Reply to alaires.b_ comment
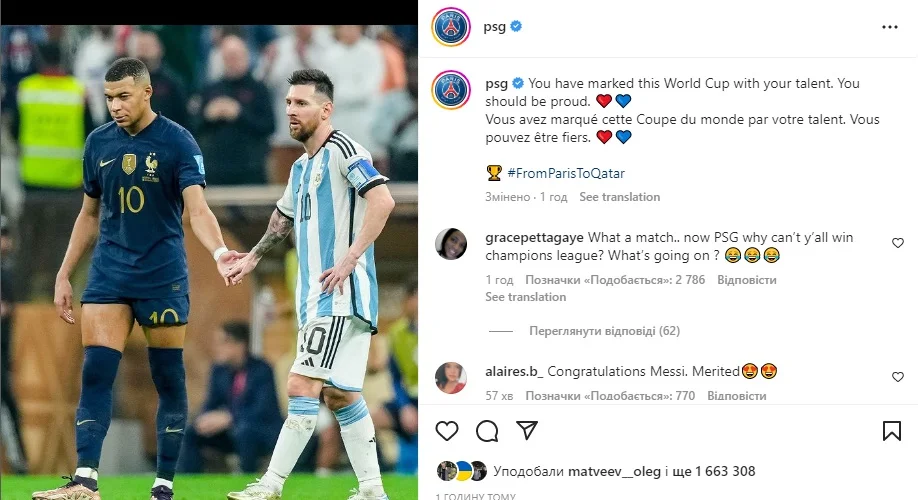The height and width of the screenshot is (500, 918). coord(737,396)
